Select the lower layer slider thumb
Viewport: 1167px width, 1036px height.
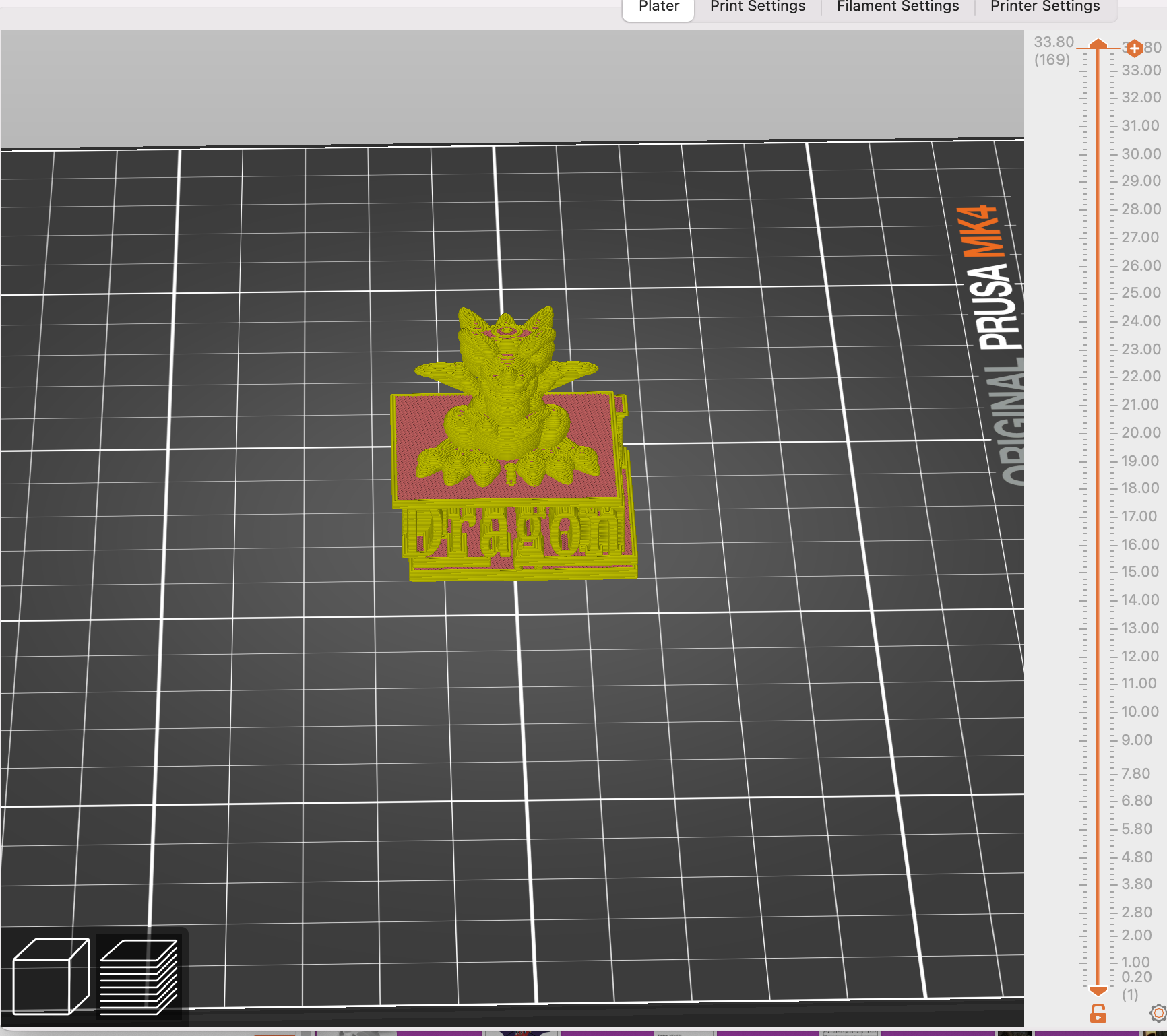tap(1098, 990)
